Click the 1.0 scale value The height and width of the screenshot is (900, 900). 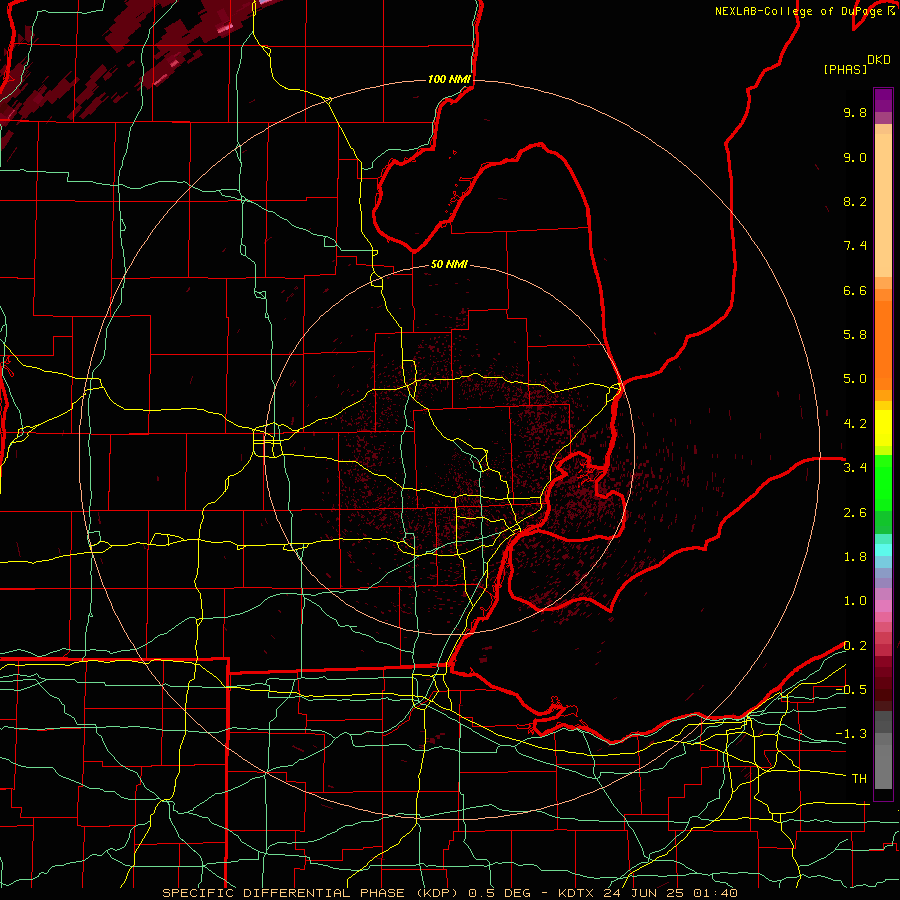(855, 601)
